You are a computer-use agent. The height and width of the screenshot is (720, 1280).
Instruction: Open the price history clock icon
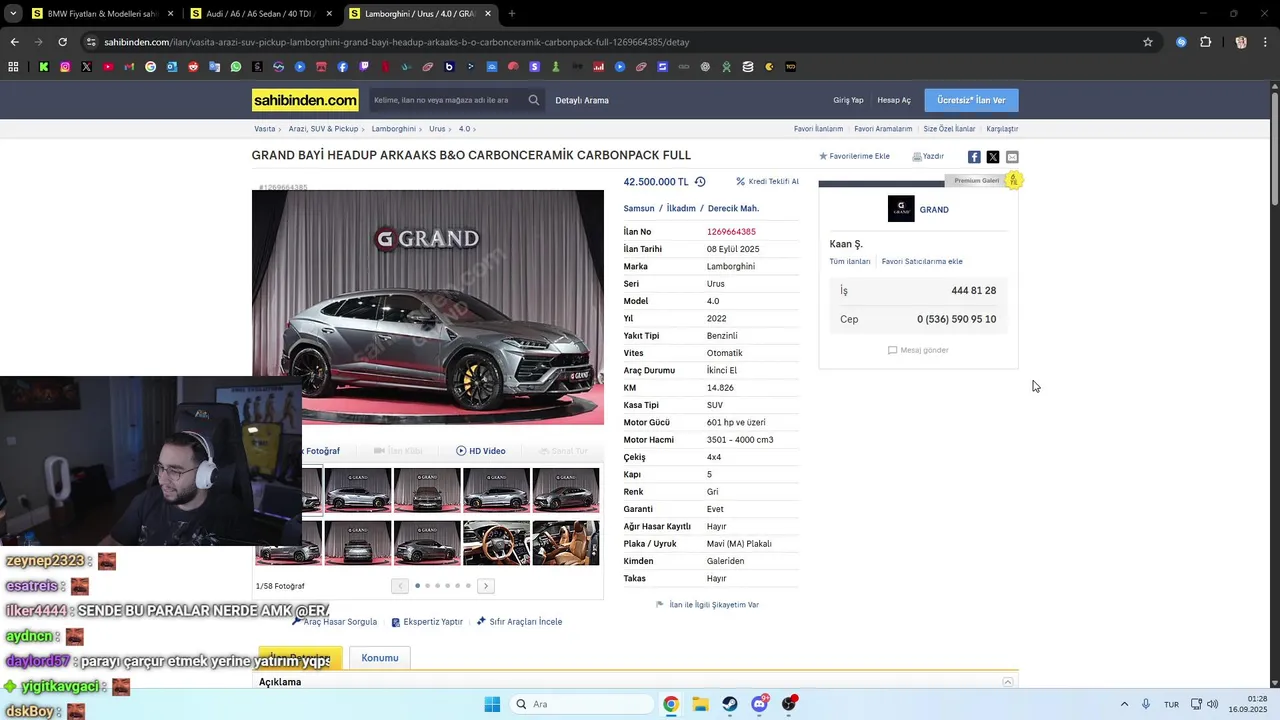click(700, 182)
